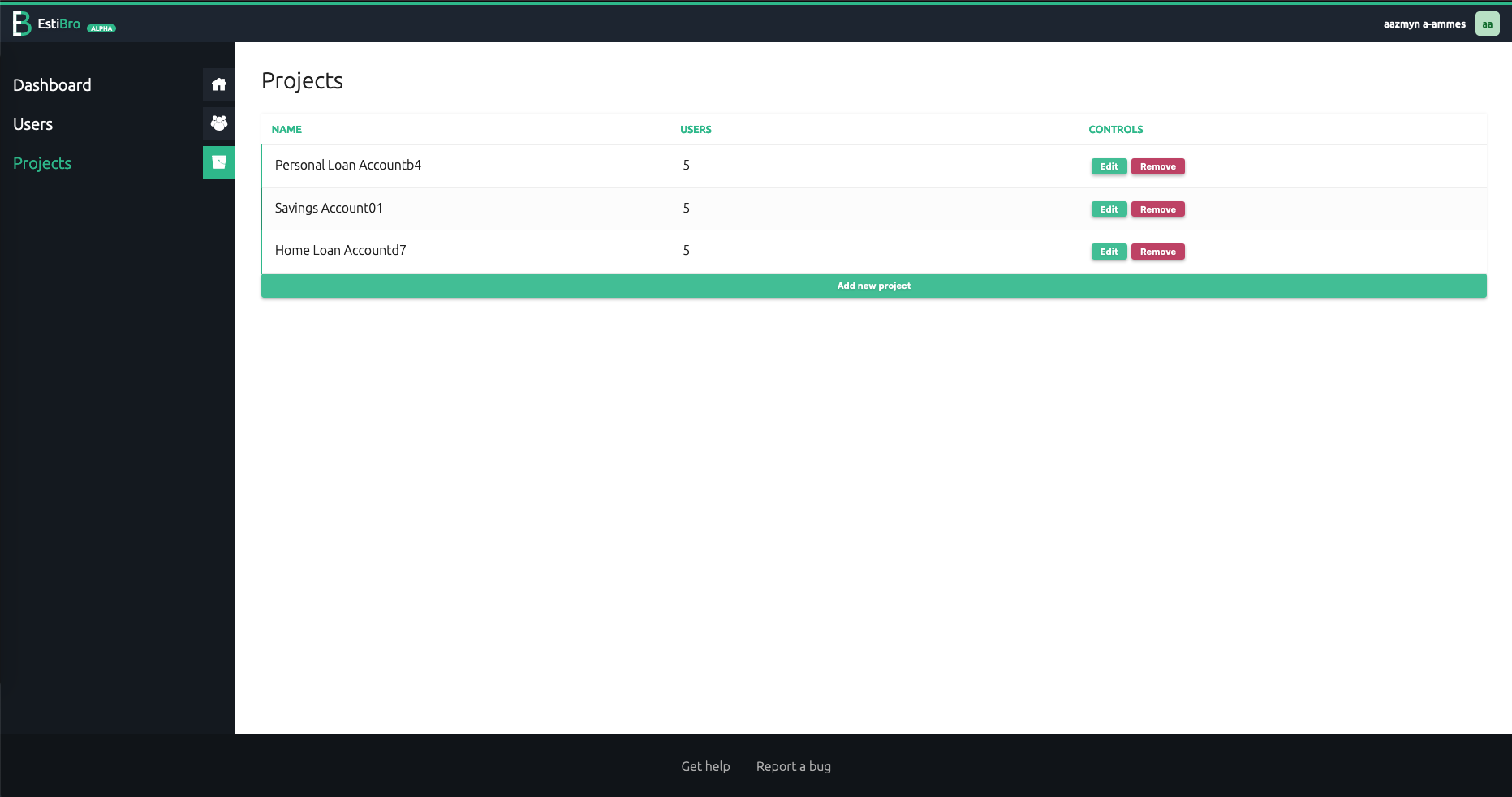Open the Dashboard home icon
This screenshot has height=797, width=1512.
click(219, 84)
